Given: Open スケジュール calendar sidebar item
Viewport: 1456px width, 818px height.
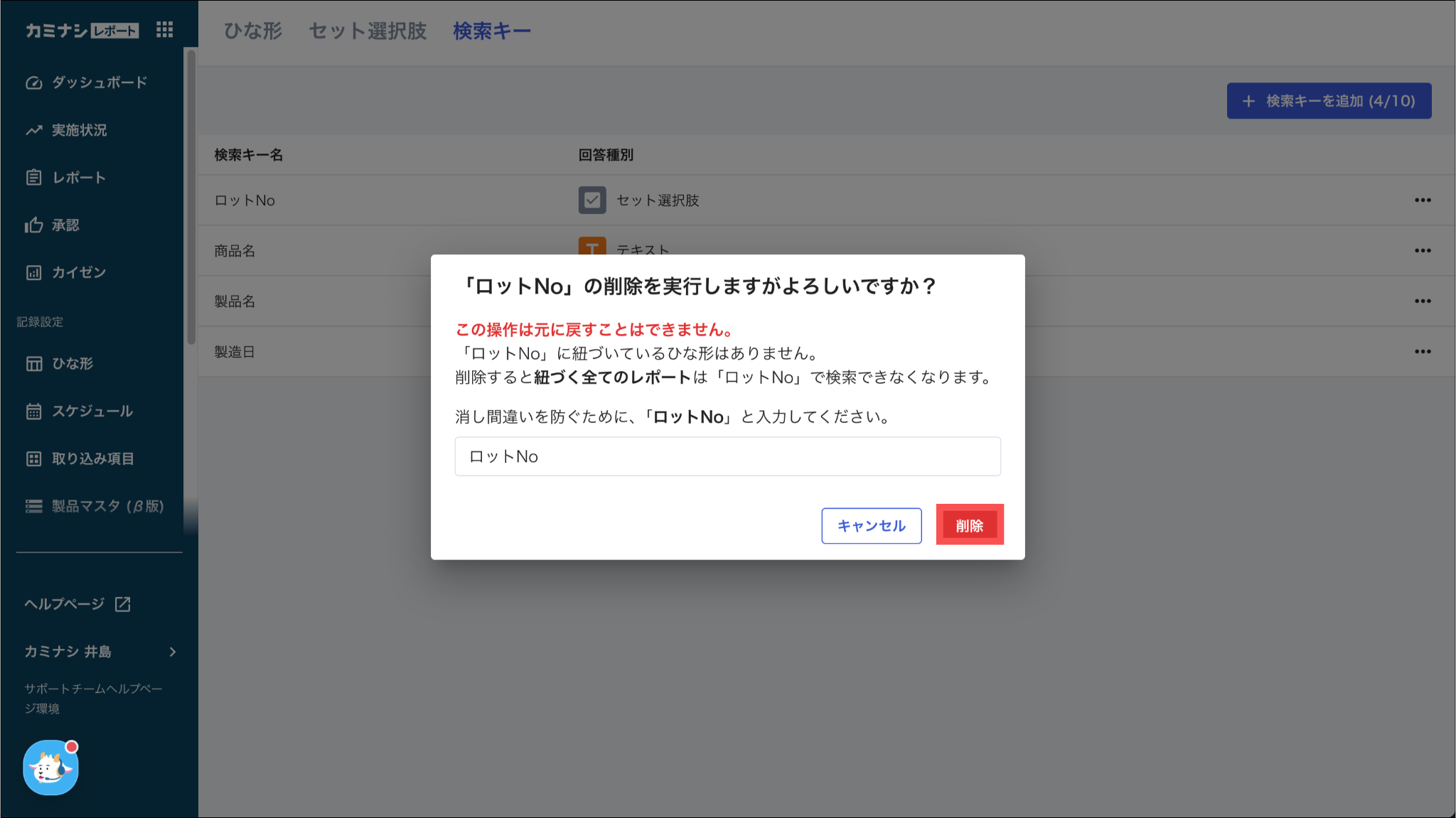Looking at the screenshot, I should click(92, 411).
